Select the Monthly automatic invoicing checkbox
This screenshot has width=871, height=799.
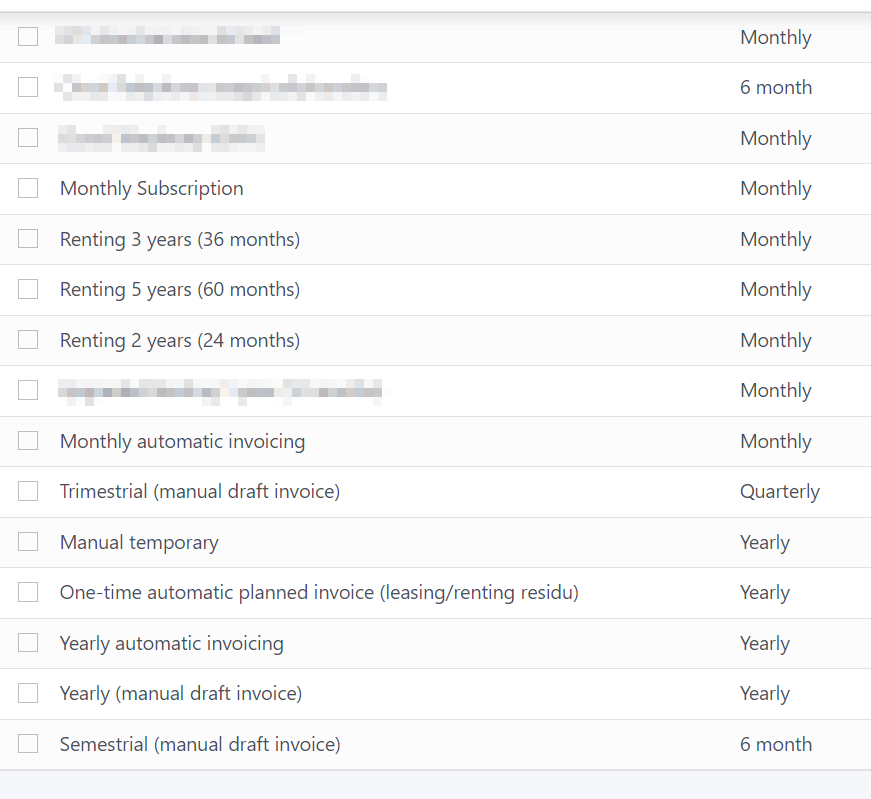click(x=28, y=441)
